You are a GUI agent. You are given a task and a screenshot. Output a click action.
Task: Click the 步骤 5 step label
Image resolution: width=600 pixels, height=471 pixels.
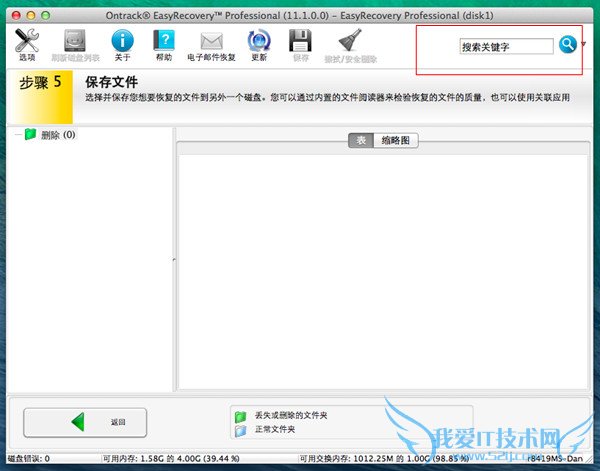(40, 82)
